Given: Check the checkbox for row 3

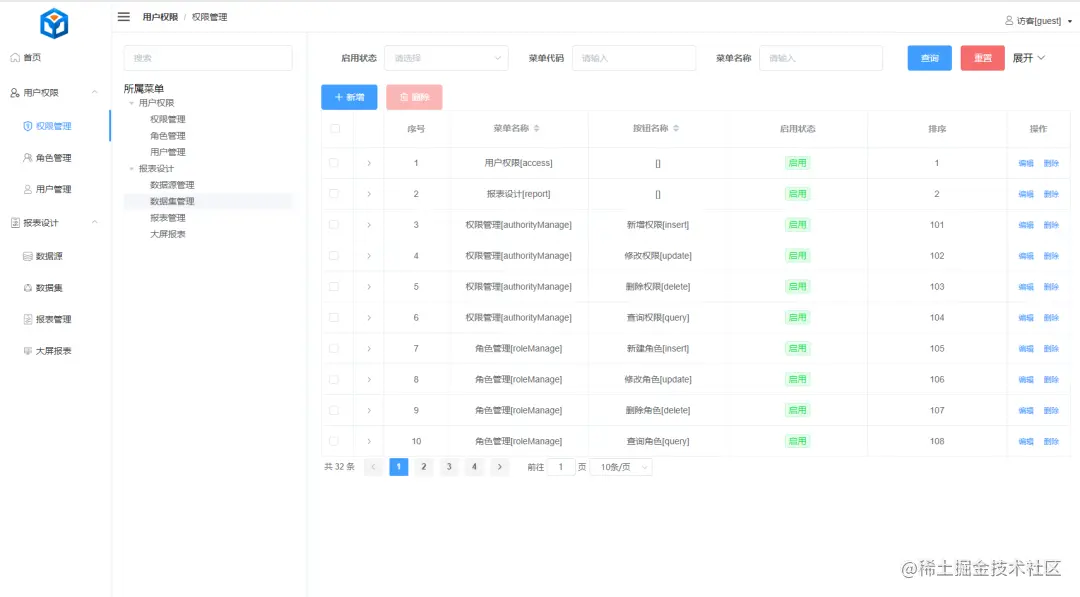Looking at the screenshot, I should point(334,224).
